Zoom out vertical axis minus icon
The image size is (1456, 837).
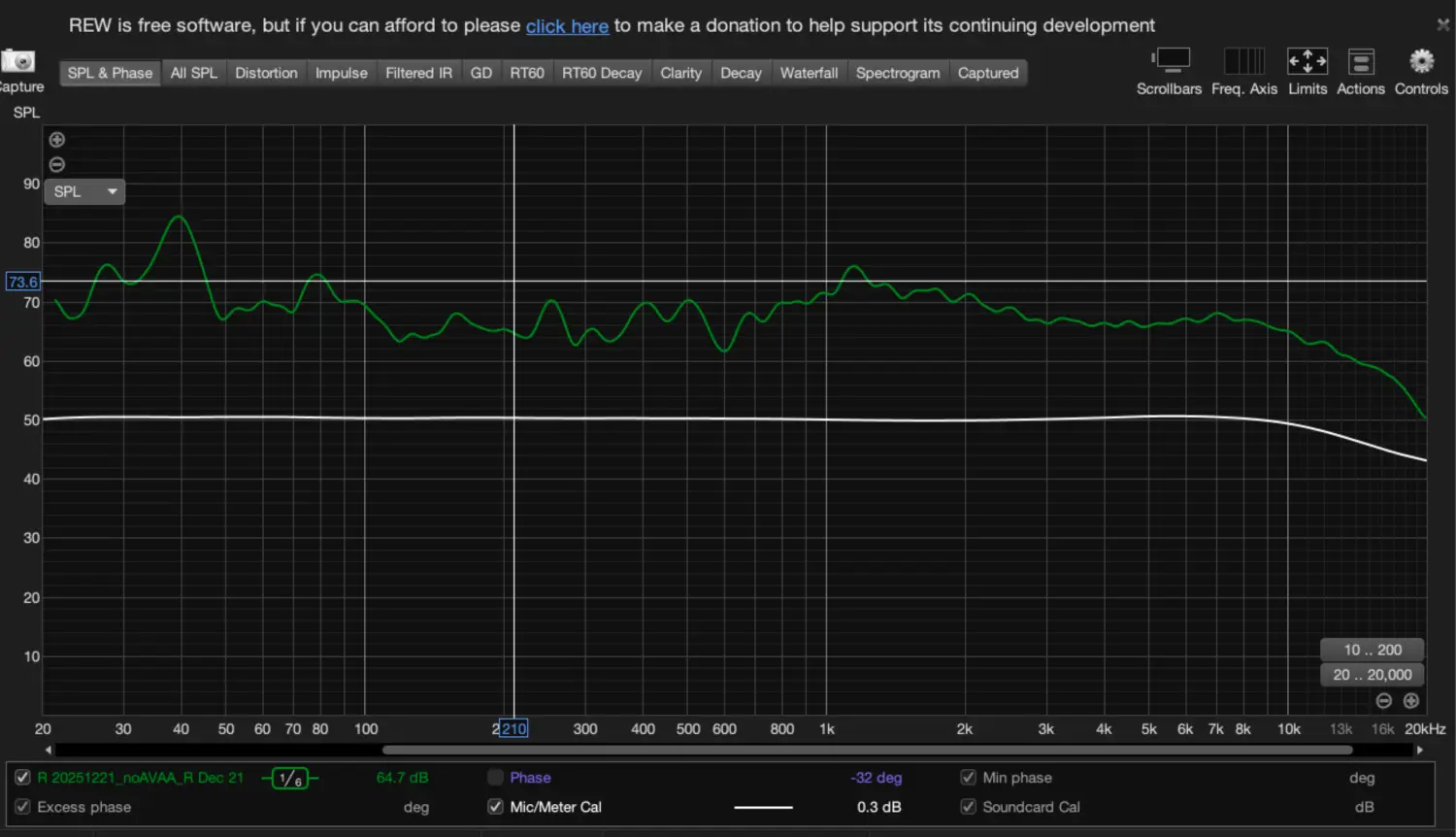point(57,165)
